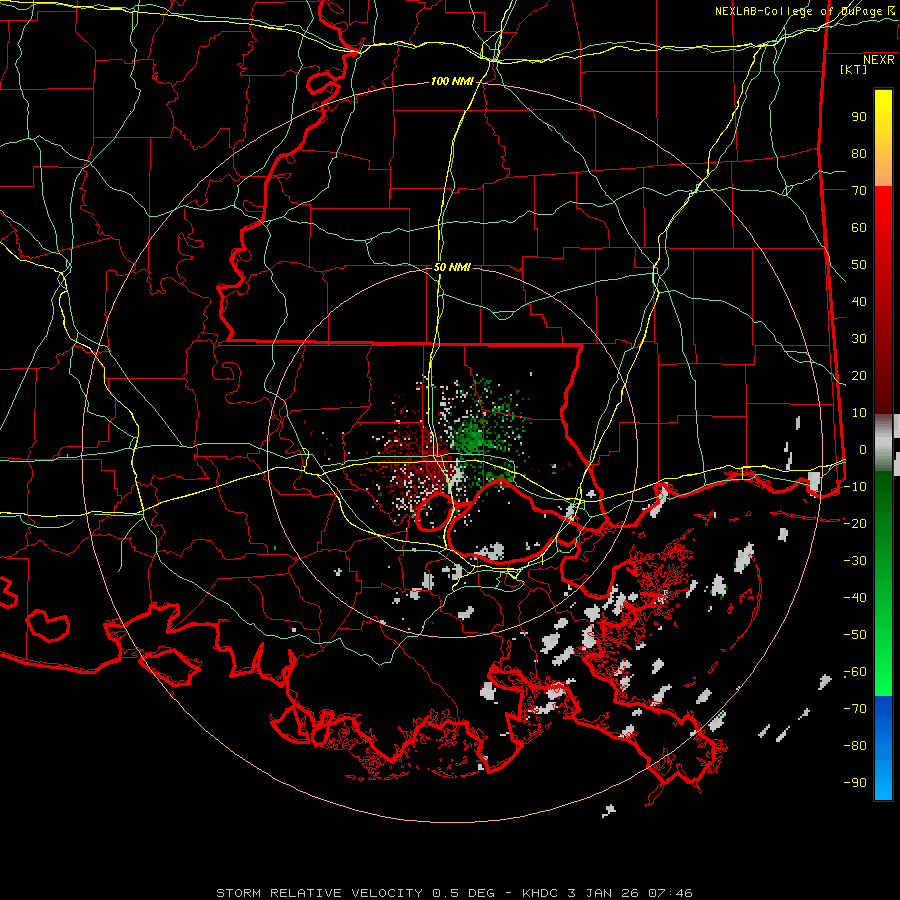This screenshot has width=900, height=900.
Task: Select the 40 knots scale value
Action: [x=859, y=301]
